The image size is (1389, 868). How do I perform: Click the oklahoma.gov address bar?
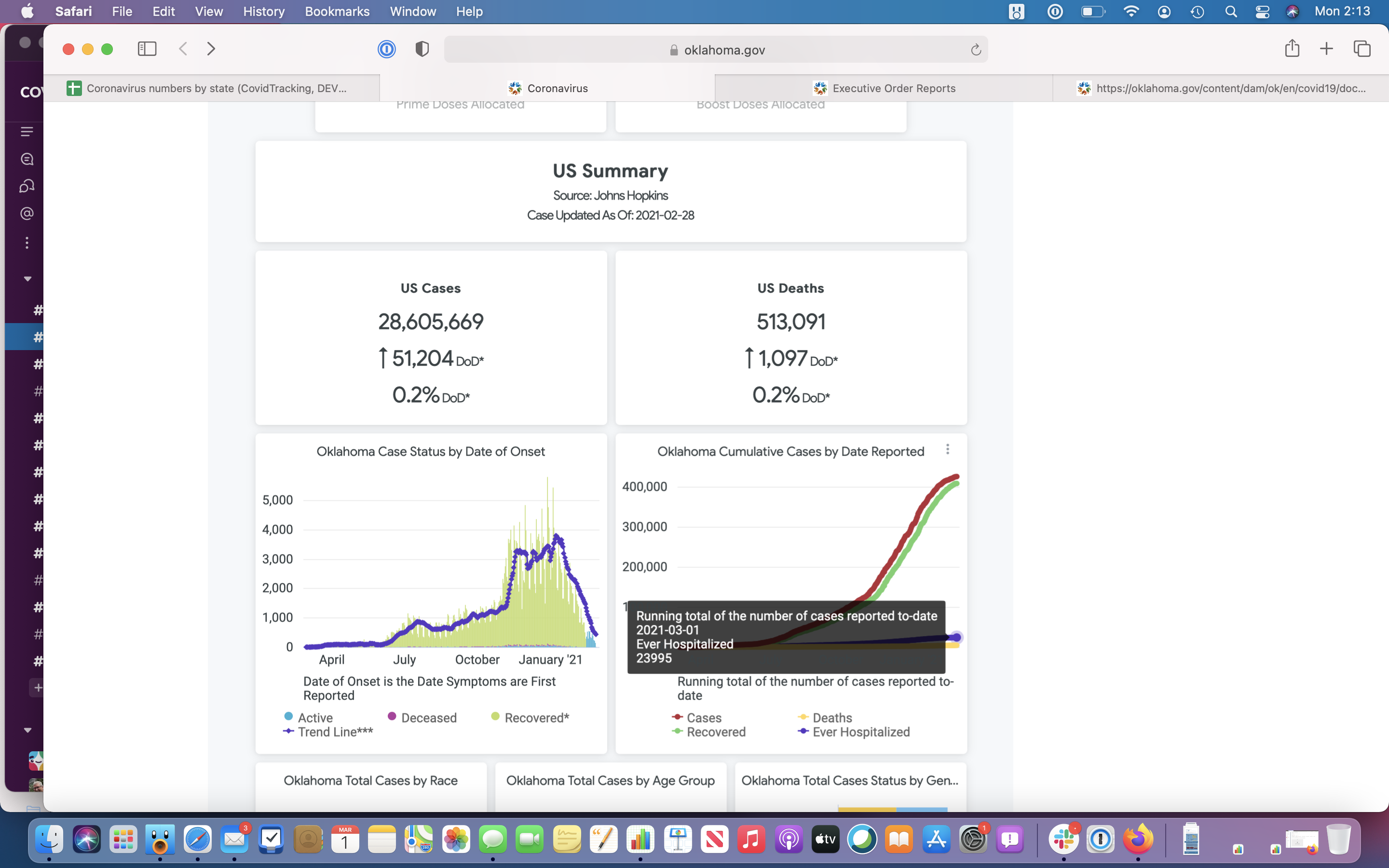pyautogui.click(x=716, y=50)
